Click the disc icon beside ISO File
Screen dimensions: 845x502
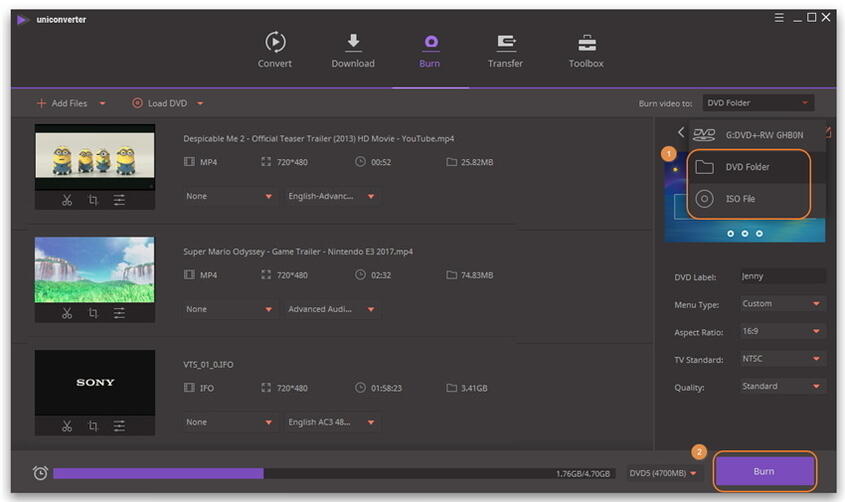[704, 199]
